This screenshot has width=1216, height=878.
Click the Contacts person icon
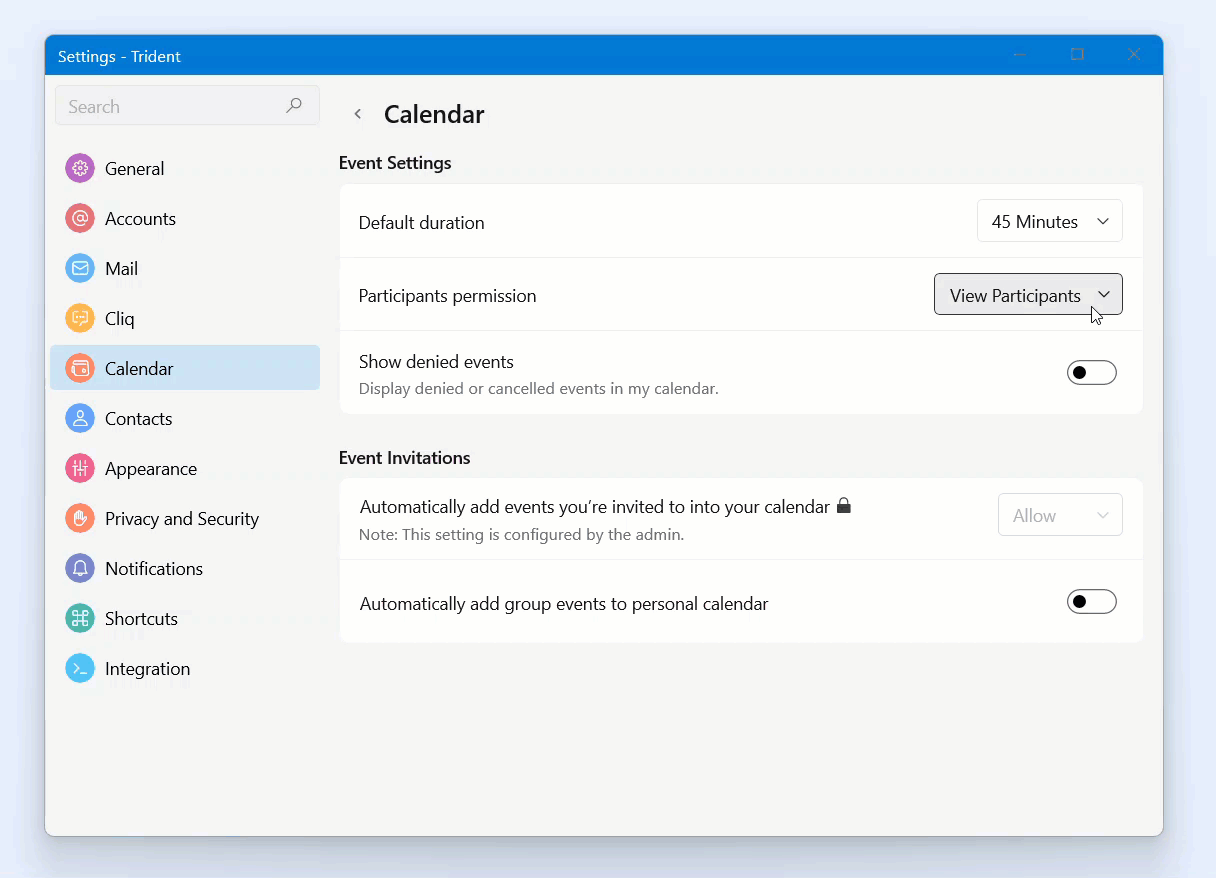(80, 419)
